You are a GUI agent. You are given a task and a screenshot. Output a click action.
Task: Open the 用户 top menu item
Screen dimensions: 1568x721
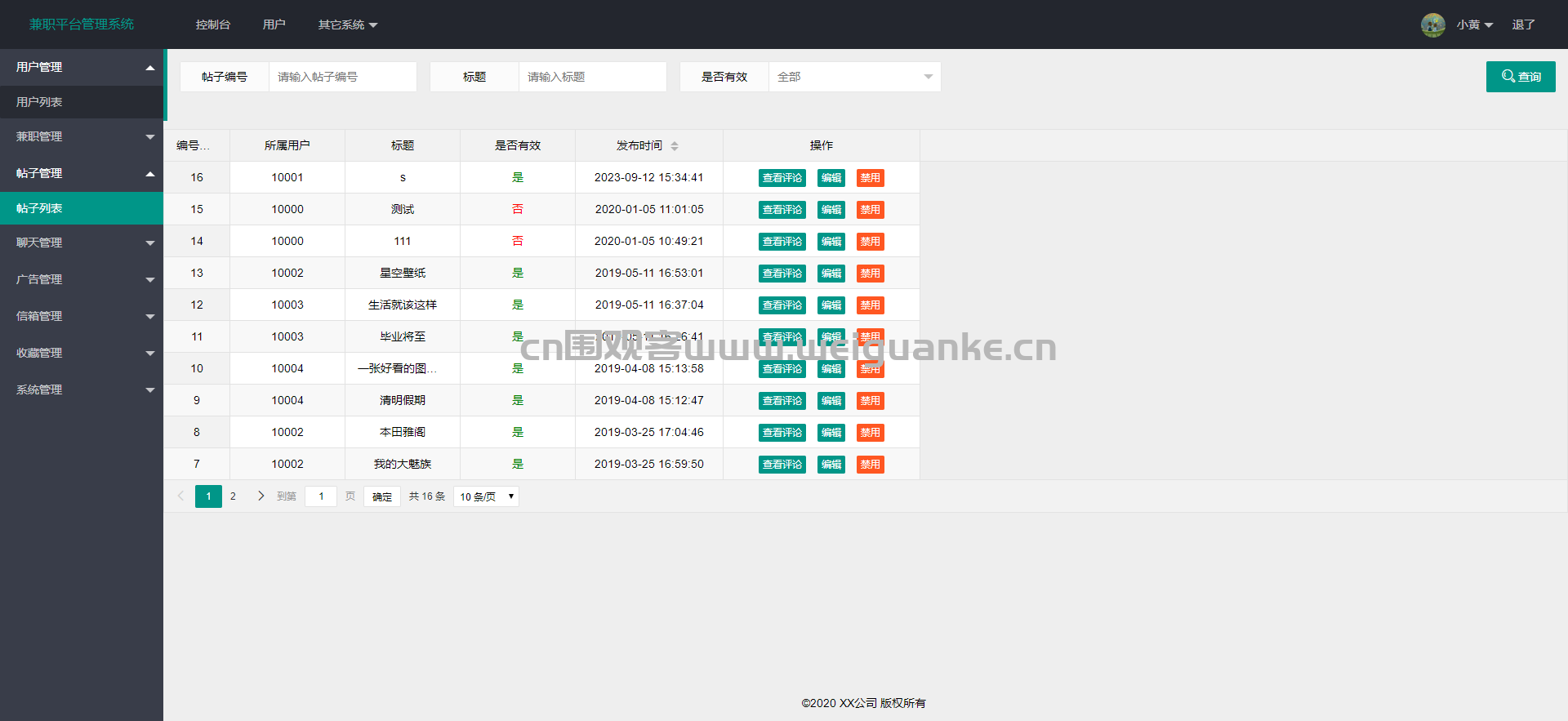tap(274, 24)
